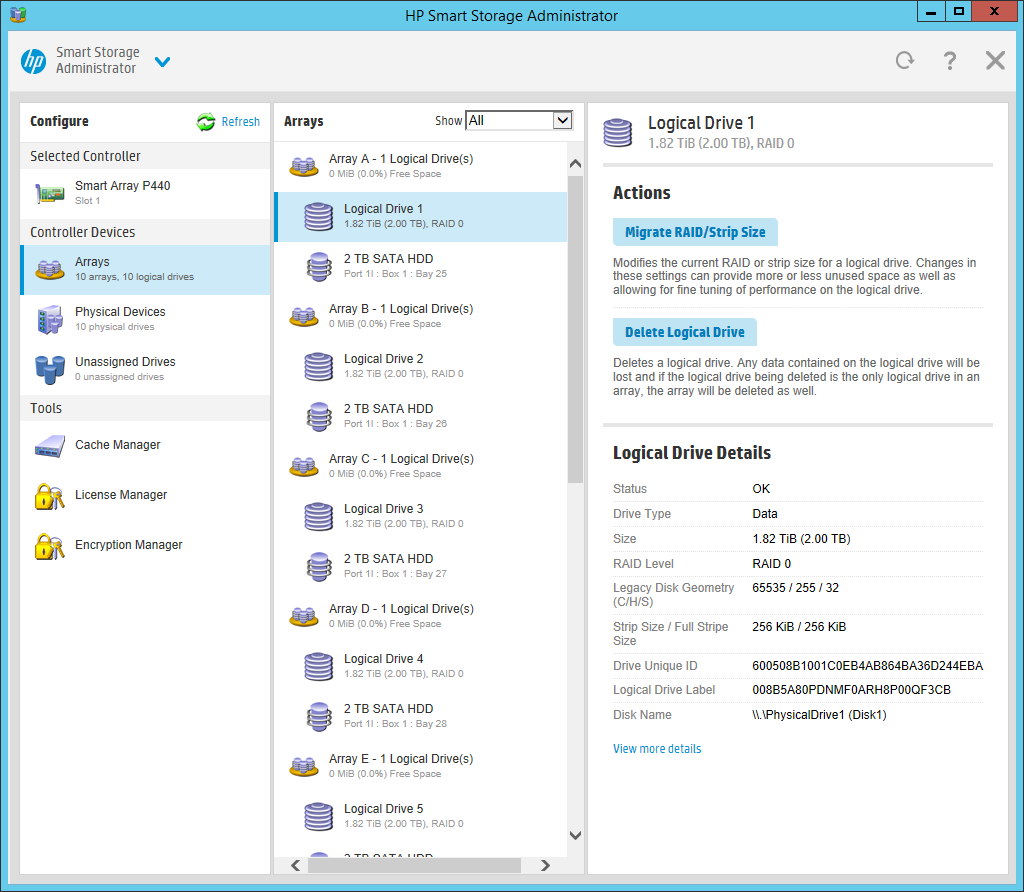This screenshot has height=892, width=1024.
Task: Click the Delete Logical Drive button
Action: (685, 332)
